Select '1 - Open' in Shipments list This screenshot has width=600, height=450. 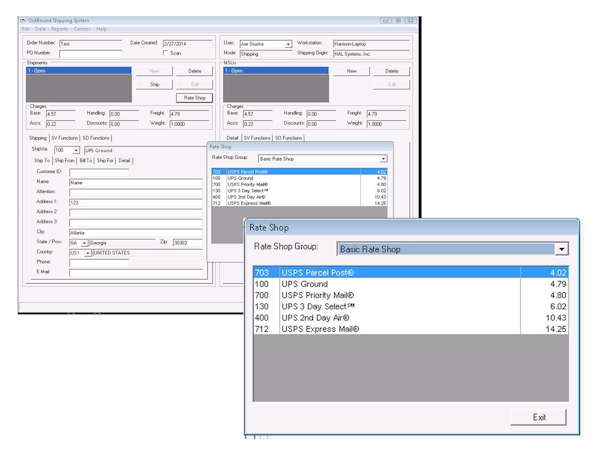tap(79, 71)
